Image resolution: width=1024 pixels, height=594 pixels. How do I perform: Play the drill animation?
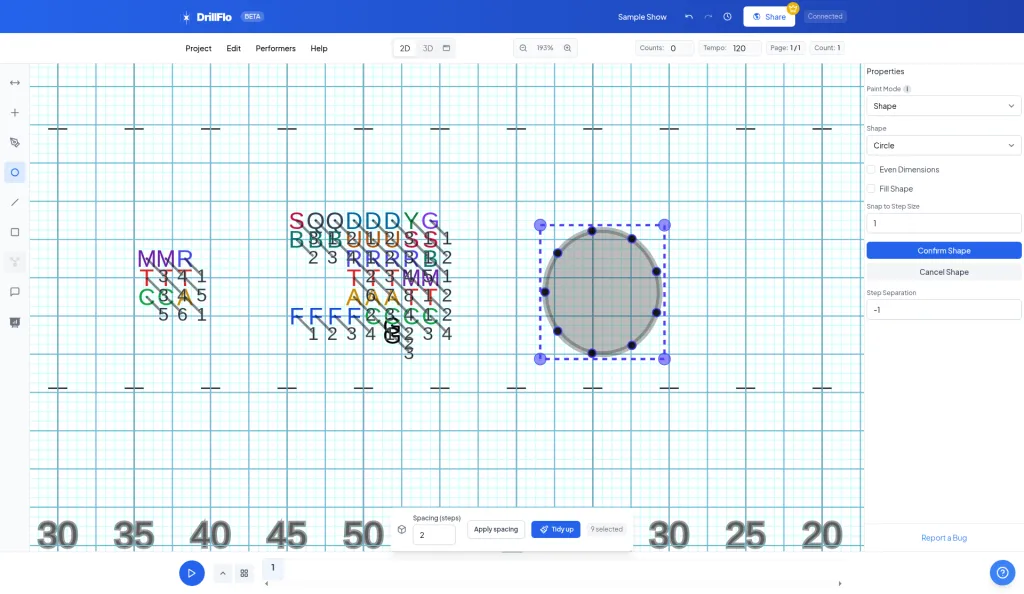[x=191, y=573]
